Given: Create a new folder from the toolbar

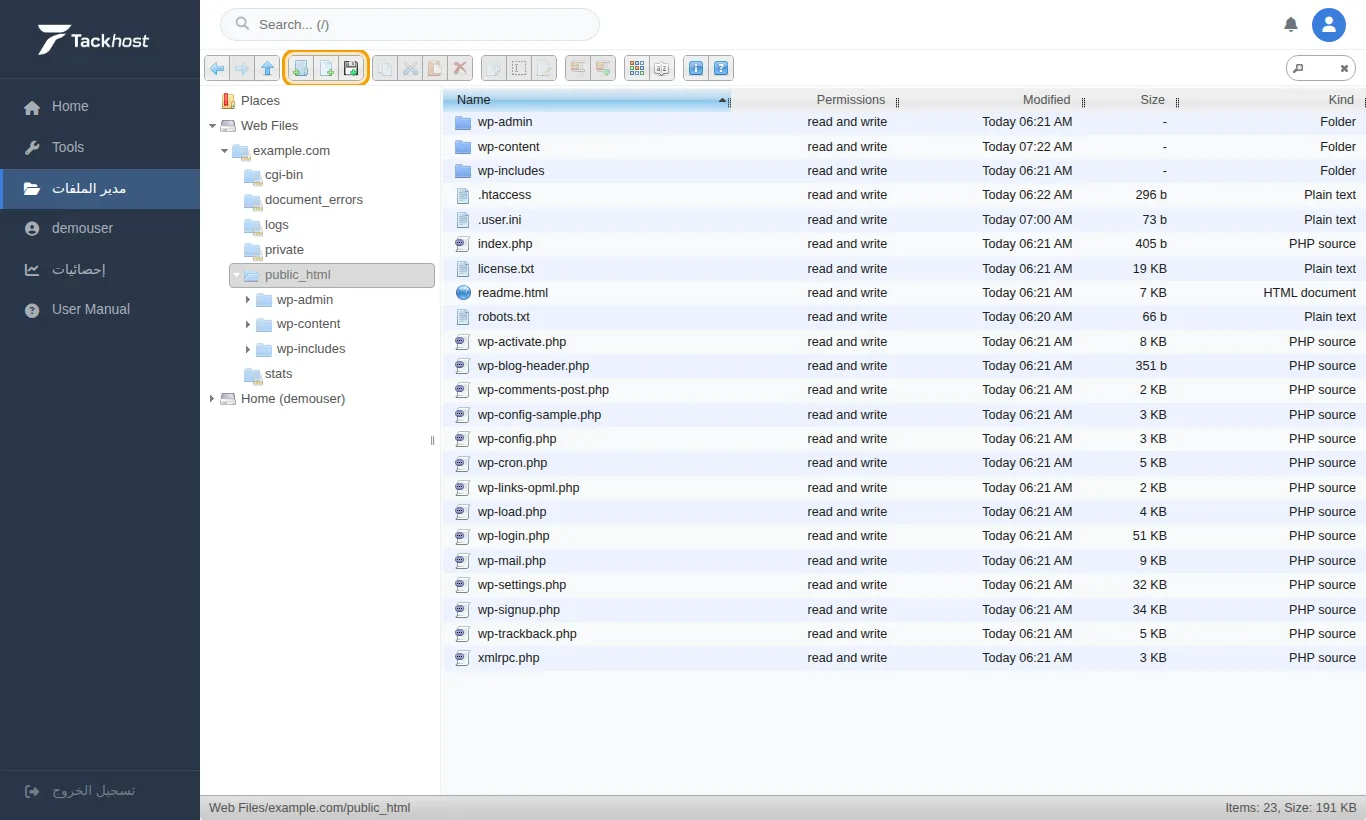Looking at the screenshot, I should click(299, 68).
